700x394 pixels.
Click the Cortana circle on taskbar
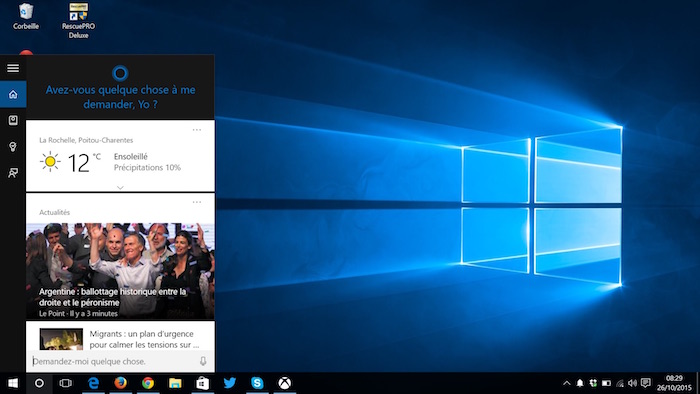39,383
